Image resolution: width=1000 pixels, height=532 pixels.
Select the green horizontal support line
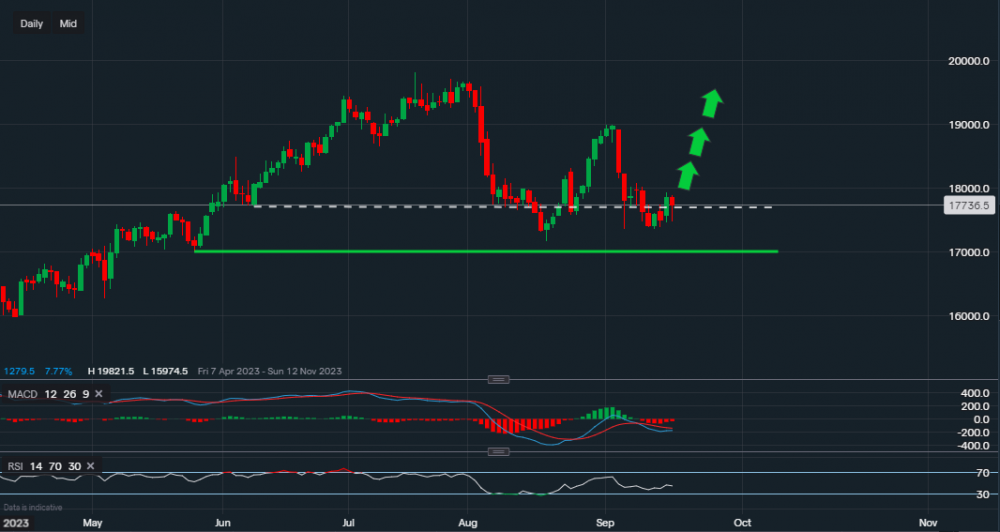[x=485, y=251]
